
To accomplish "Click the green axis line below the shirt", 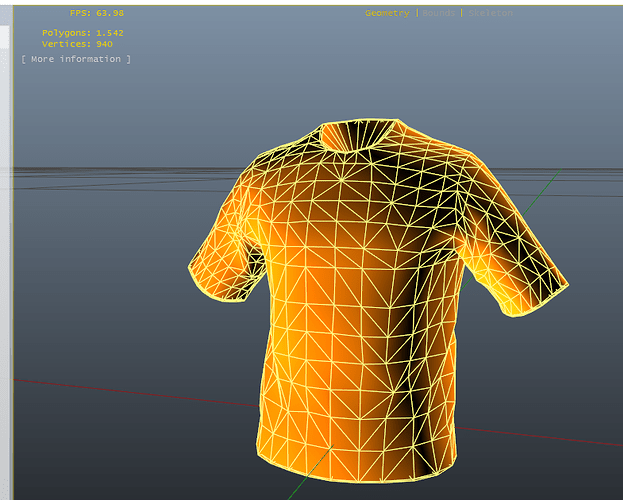I will point(311,472).
